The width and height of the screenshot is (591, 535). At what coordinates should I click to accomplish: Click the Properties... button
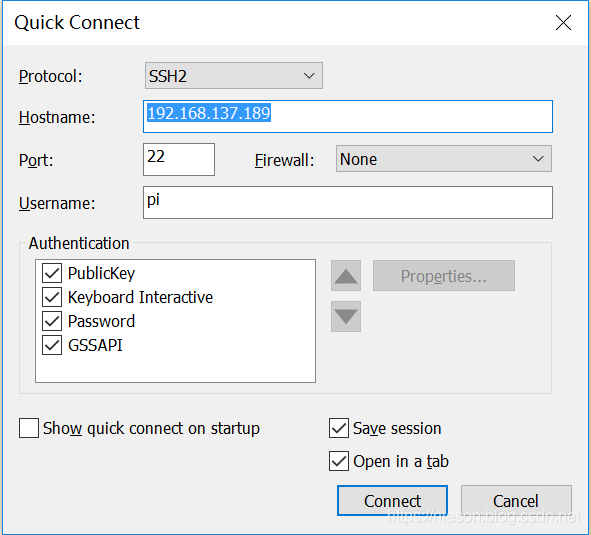tap(444, 276)
